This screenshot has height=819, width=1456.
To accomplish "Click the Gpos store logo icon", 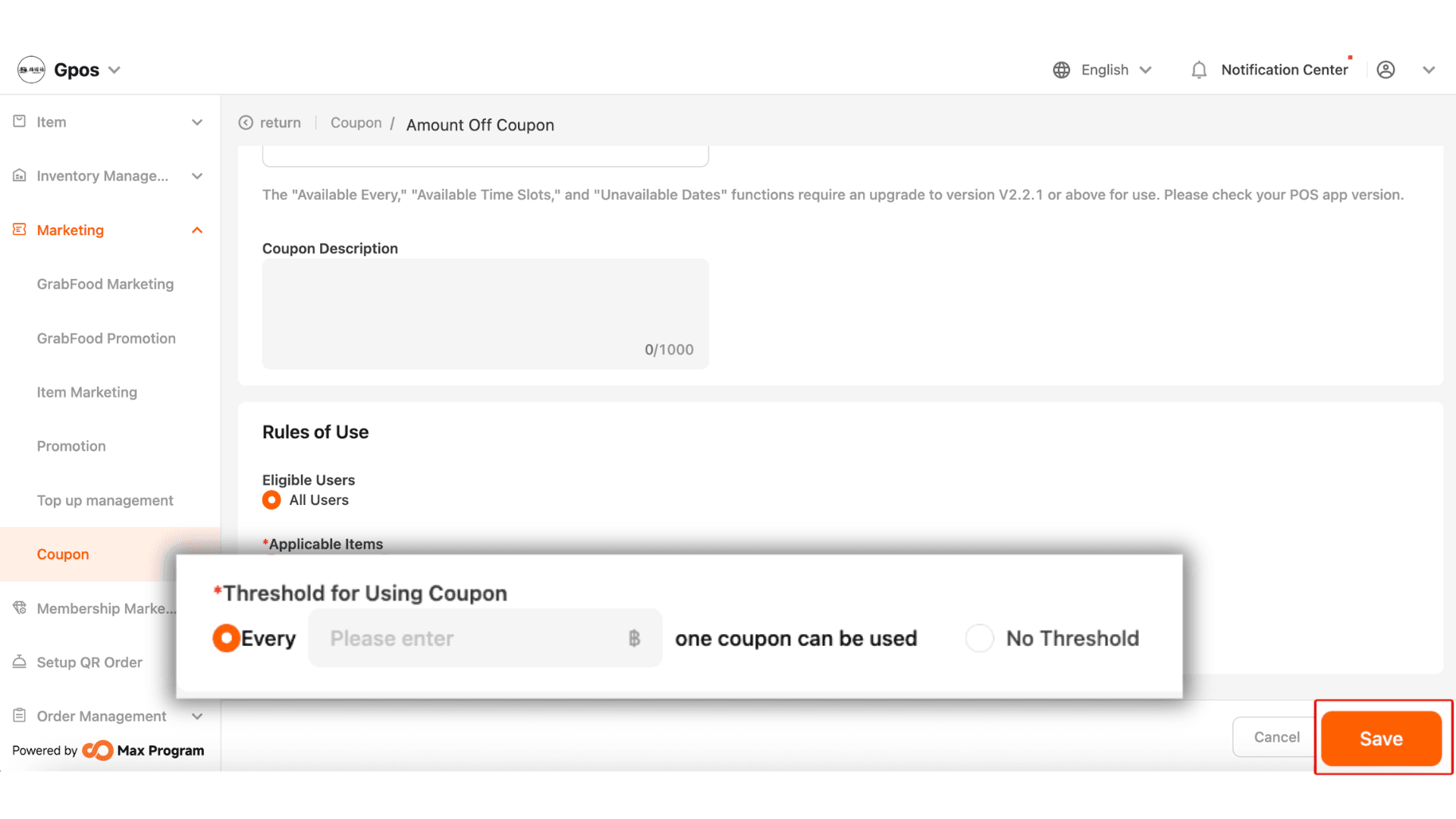I will pyautogui.click(x=31, y=70).
